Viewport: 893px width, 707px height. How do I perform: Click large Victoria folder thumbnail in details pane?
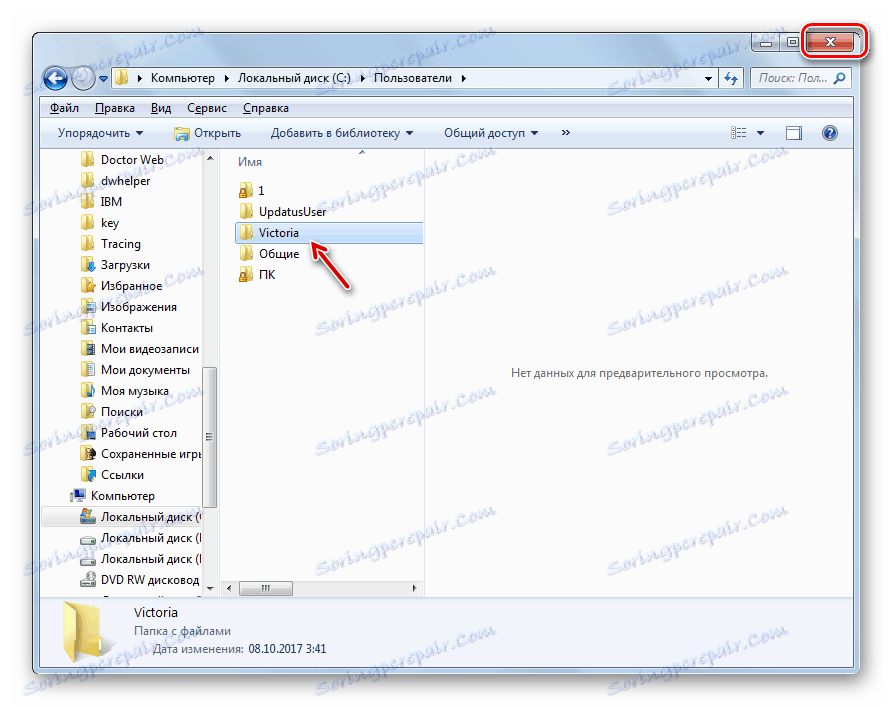click(83, 632)
